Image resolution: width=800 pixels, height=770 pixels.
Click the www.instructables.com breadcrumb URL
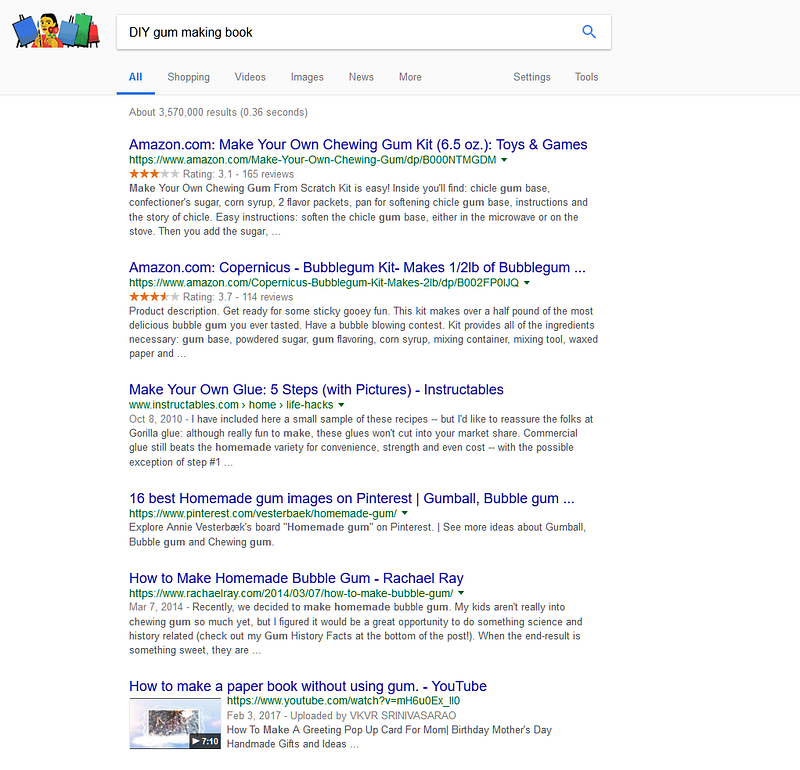(x=231, y=405)
